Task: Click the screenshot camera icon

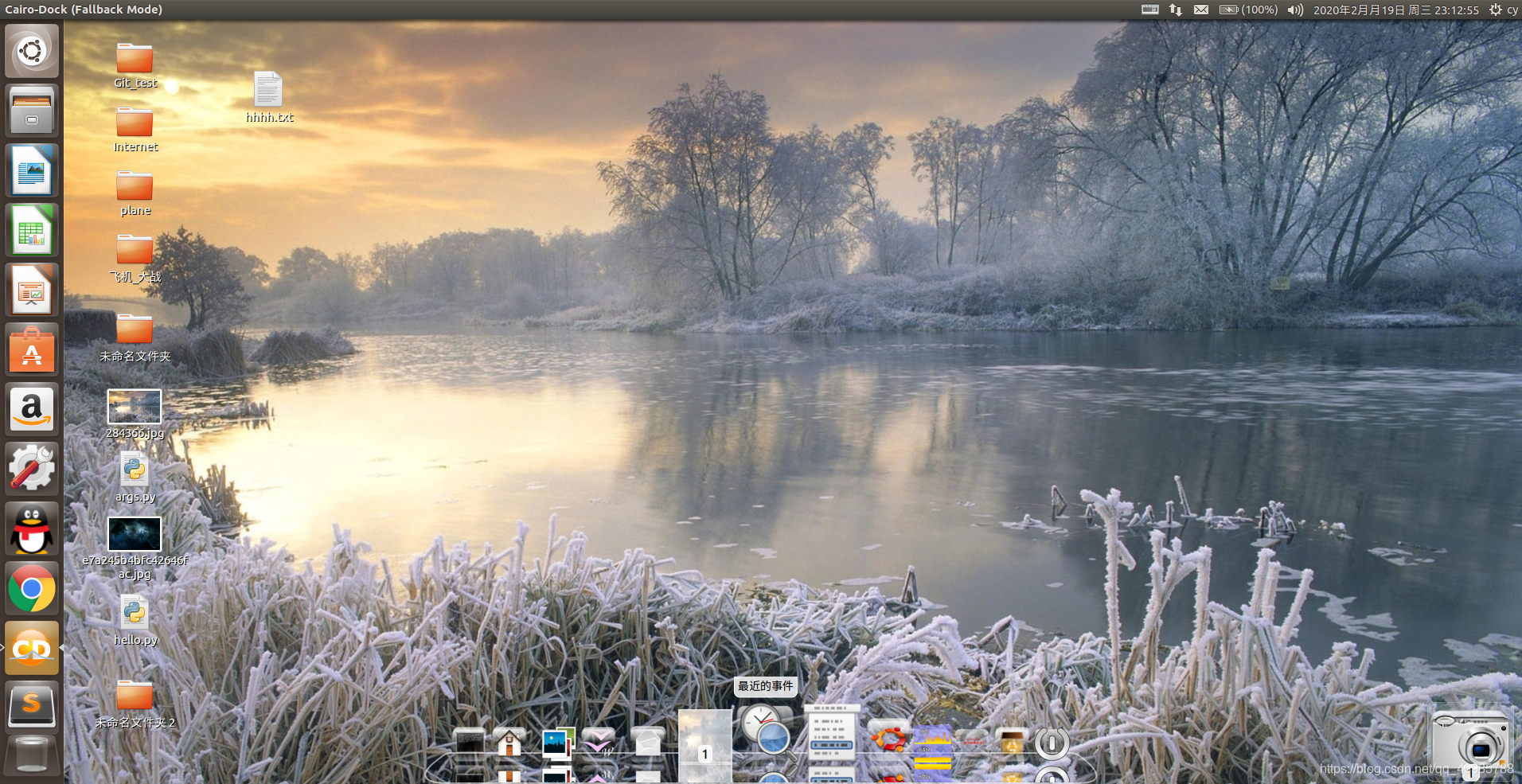Action: [x=1471, y=744]
